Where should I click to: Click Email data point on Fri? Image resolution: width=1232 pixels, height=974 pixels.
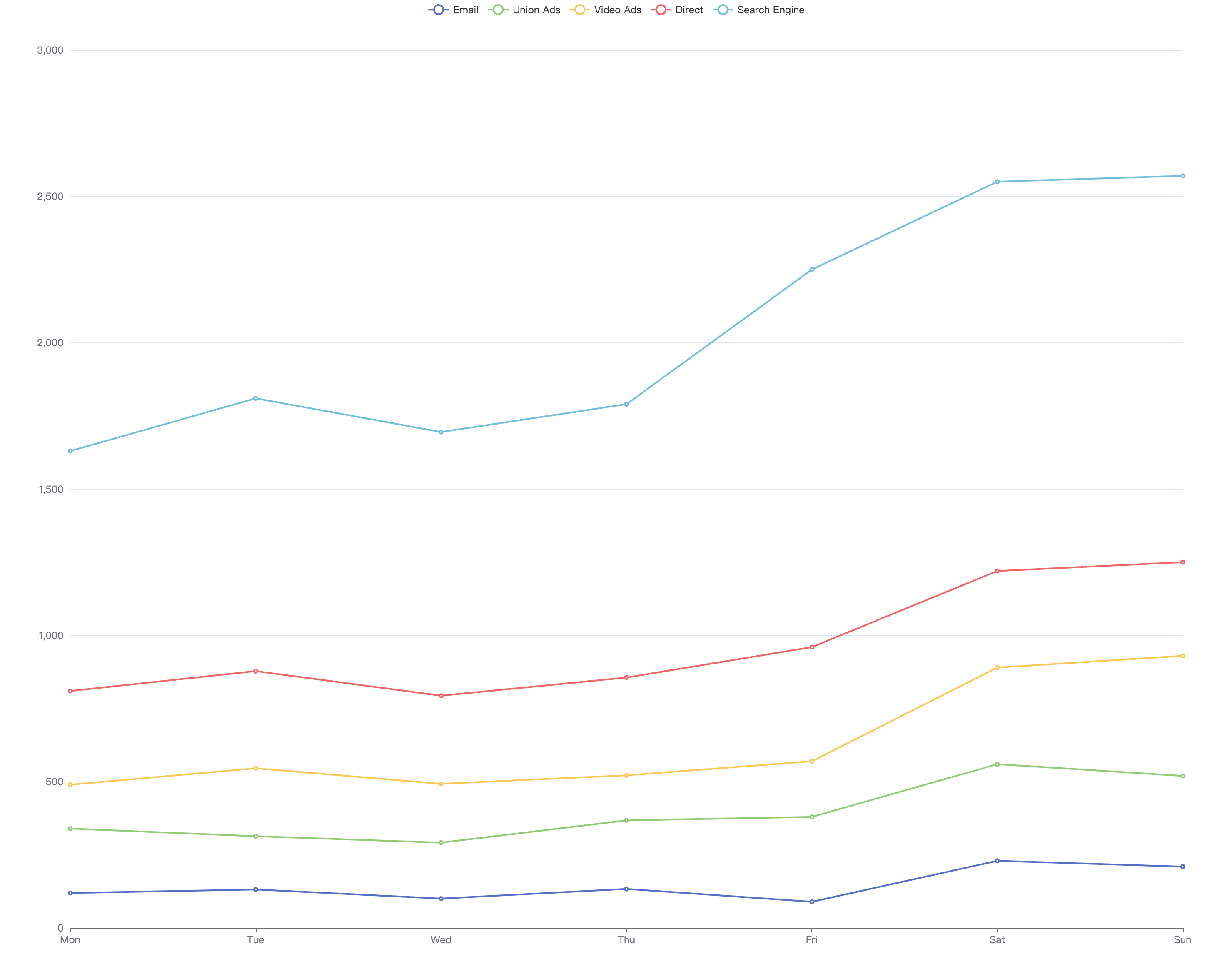[812, 902]
